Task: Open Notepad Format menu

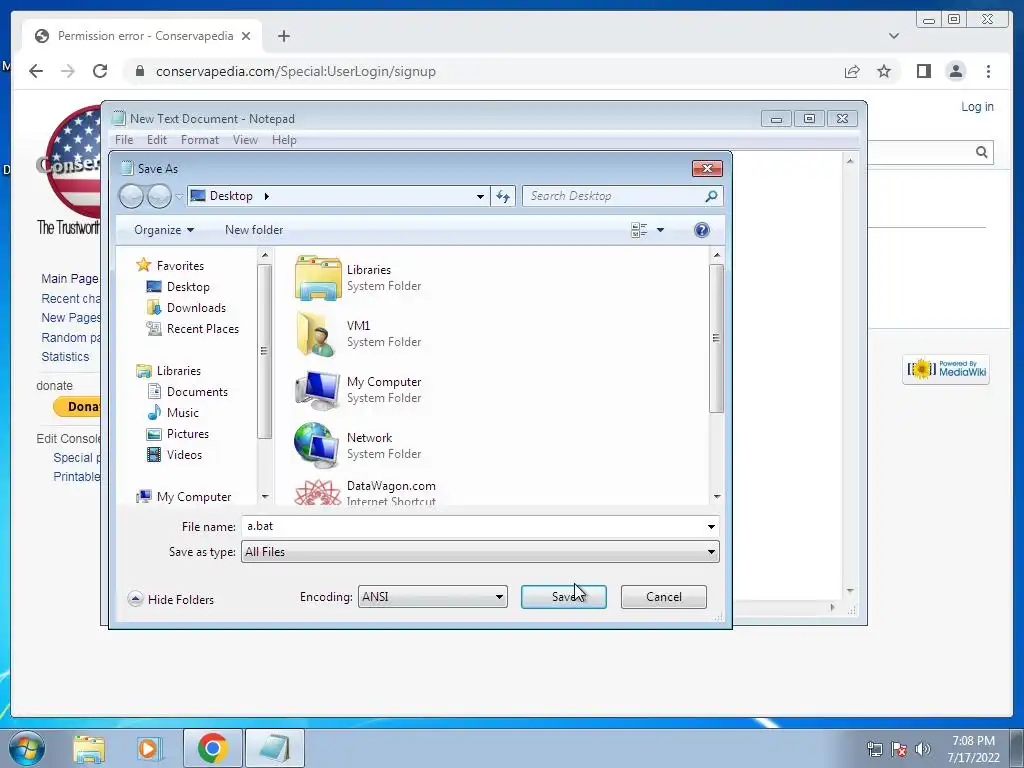Action: 200,140
